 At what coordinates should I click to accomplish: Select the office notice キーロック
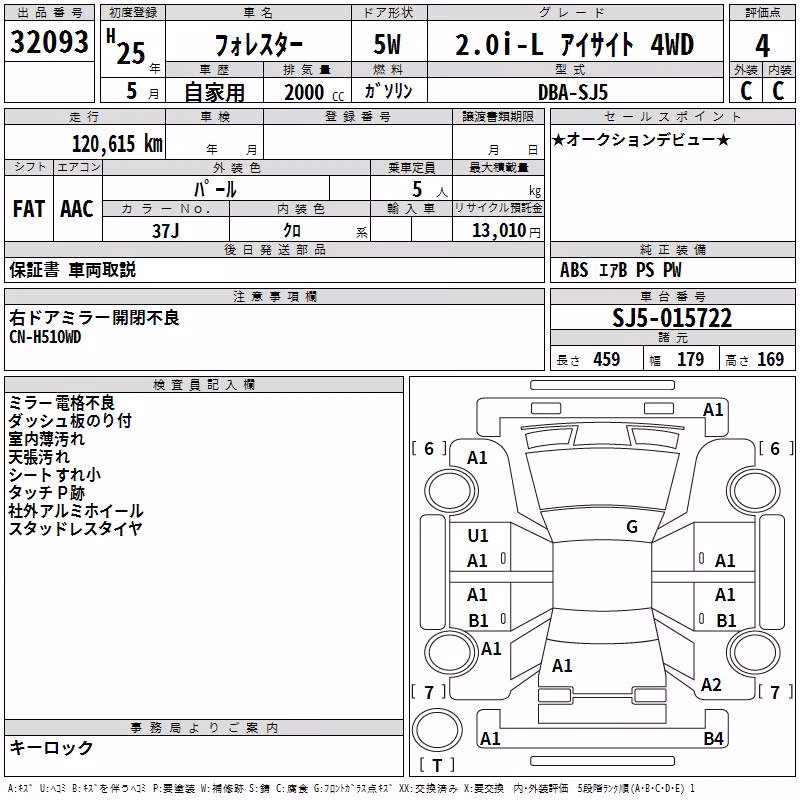pyautogui.click(x=51, y=747)
